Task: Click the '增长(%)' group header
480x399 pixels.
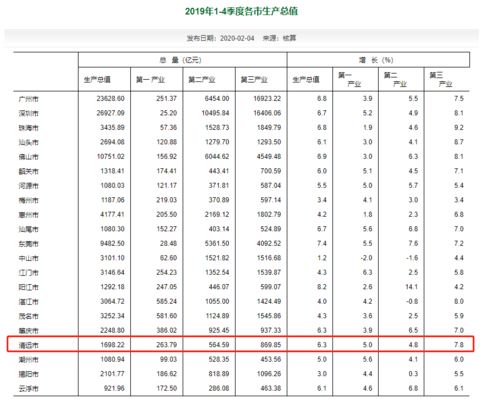Action: tap(376, 60)
